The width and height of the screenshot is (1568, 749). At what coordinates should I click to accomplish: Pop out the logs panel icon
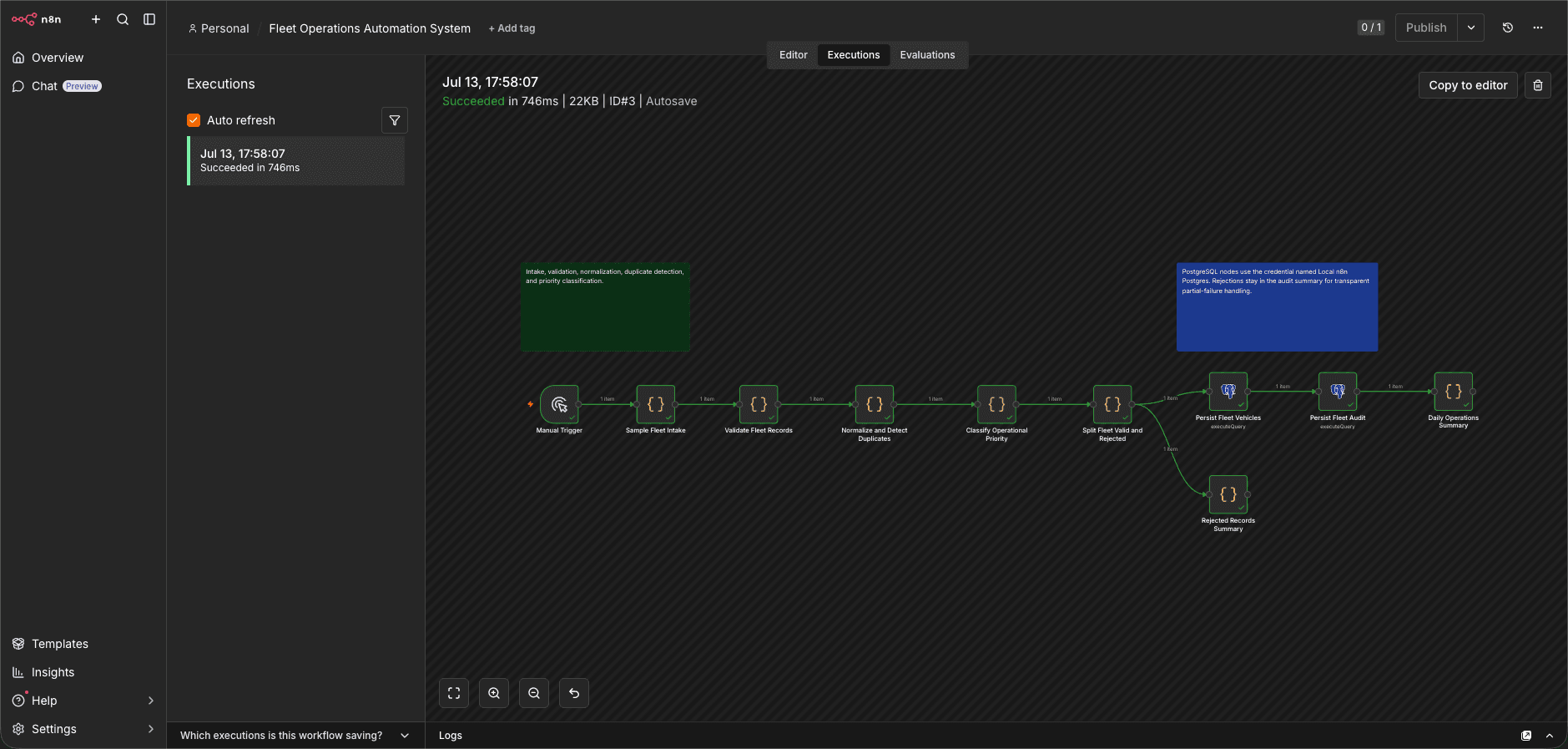coord(1526,736)
